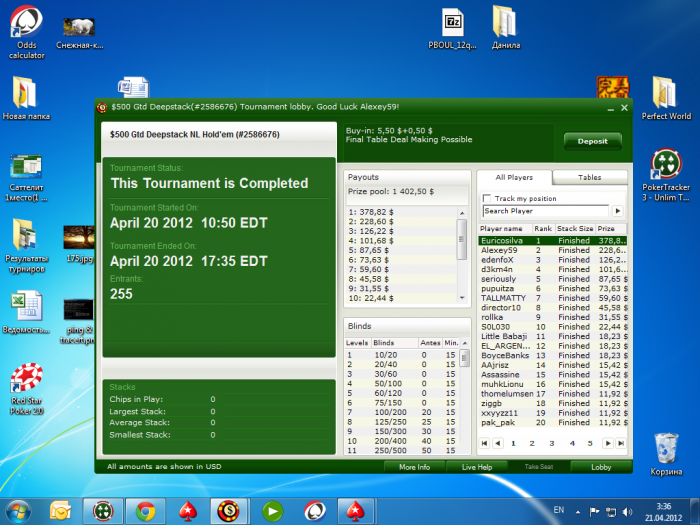The height and width of the screenshot is (525, 700).
Task: Go to the first page of players
Action: point(484,443)
